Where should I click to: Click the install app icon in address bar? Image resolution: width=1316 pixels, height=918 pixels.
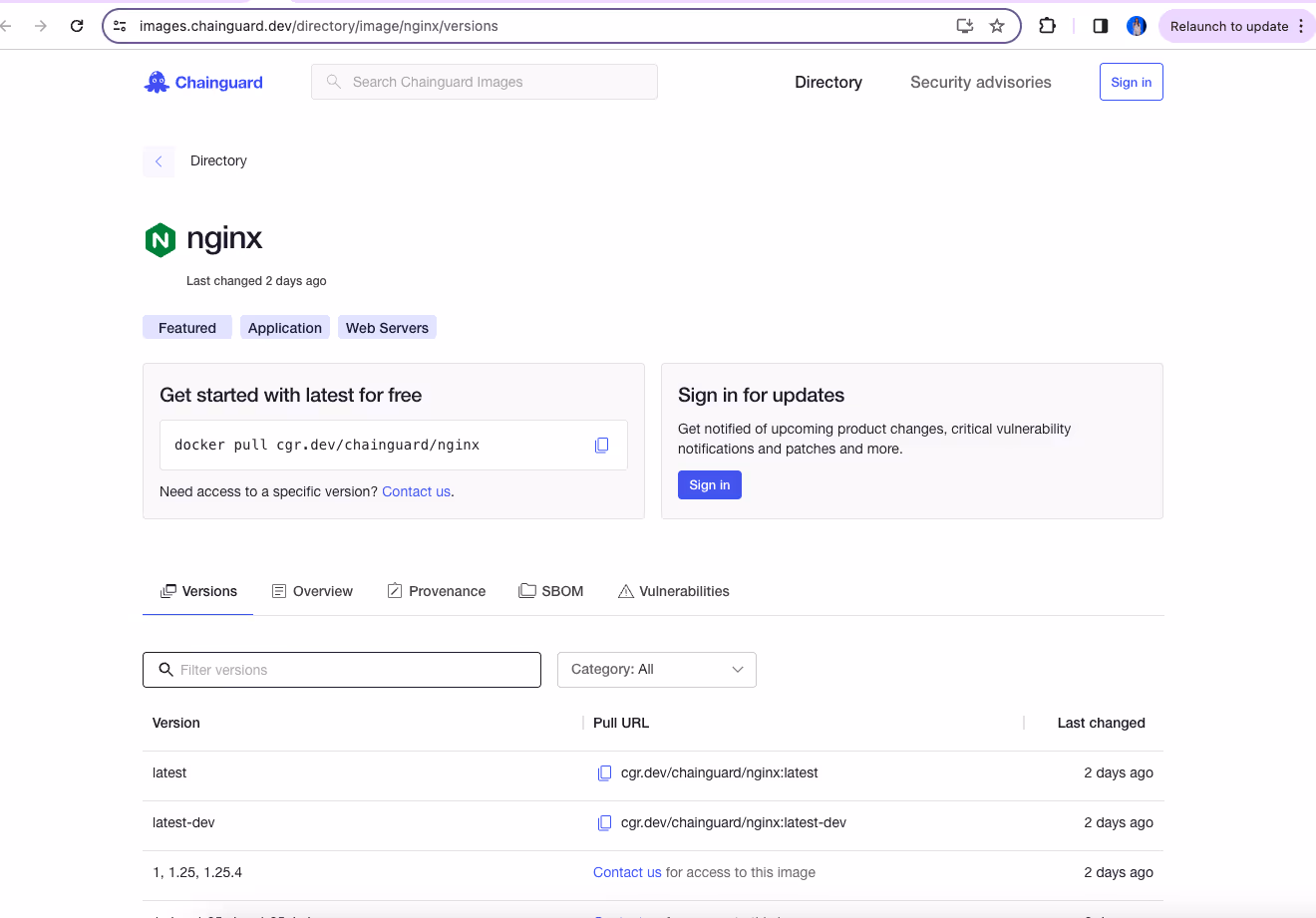(964, 26)
